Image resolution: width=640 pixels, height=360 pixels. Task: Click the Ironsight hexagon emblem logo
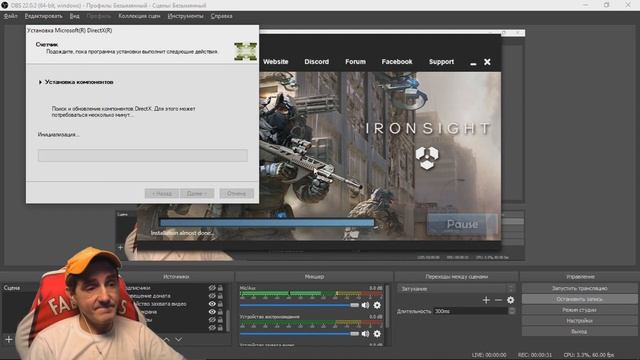click(x=427, y=158)
